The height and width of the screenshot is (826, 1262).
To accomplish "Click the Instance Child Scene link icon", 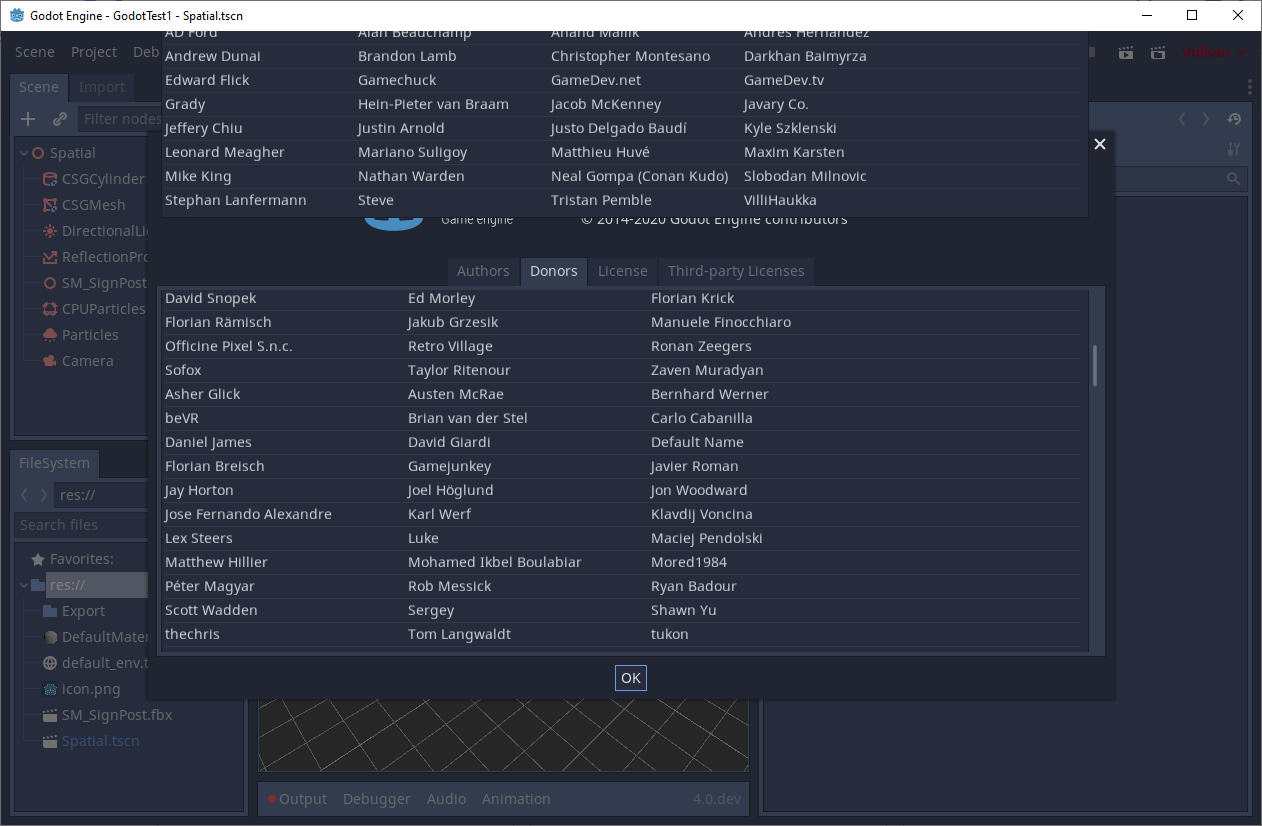I will click(58, 118).
